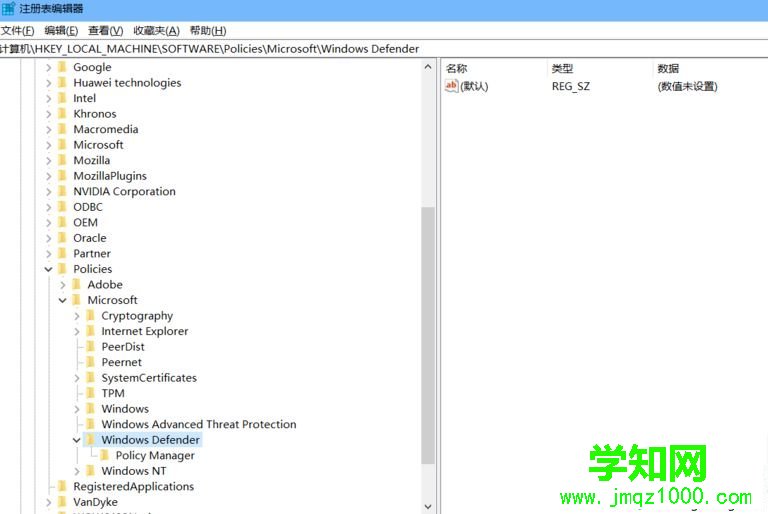Click the NVIDIA Corporation folder icon
This screenshot has width=768, height=514.
[62, 191]
